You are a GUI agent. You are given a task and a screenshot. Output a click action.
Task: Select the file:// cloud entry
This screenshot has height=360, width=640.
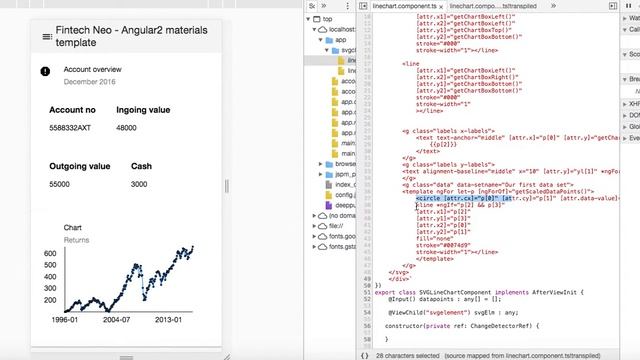(331, 226)
